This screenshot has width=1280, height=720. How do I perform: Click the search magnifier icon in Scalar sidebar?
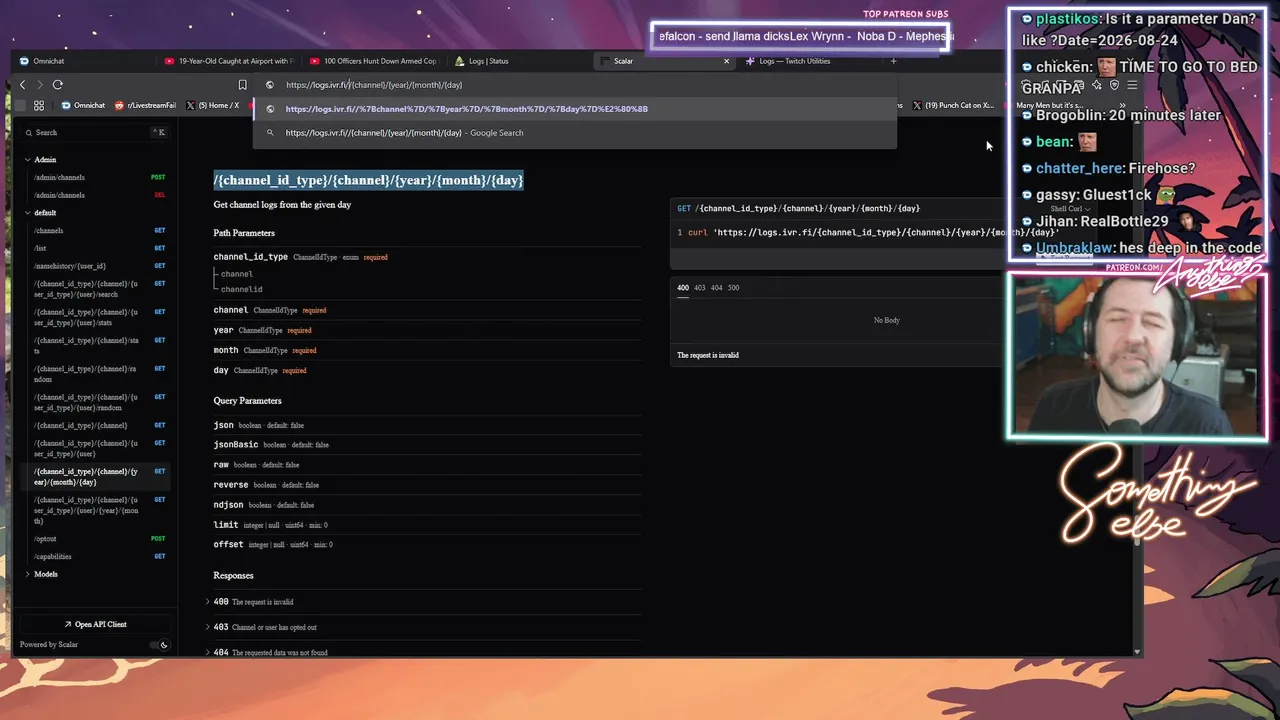28,132
